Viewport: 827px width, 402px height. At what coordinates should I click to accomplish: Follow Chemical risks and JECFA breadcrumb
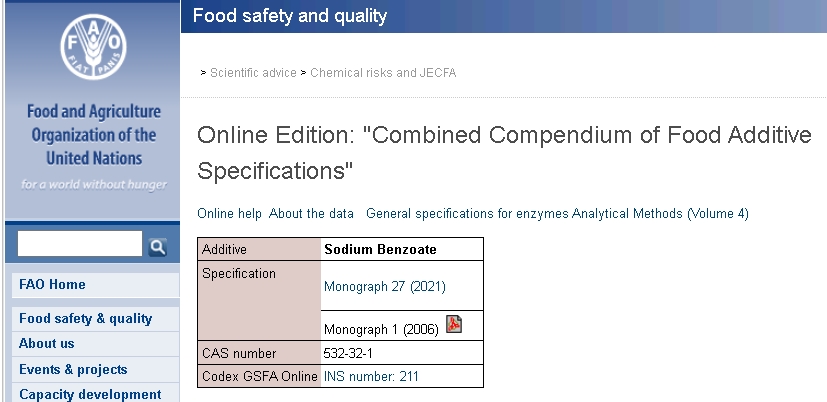(383, 73)
